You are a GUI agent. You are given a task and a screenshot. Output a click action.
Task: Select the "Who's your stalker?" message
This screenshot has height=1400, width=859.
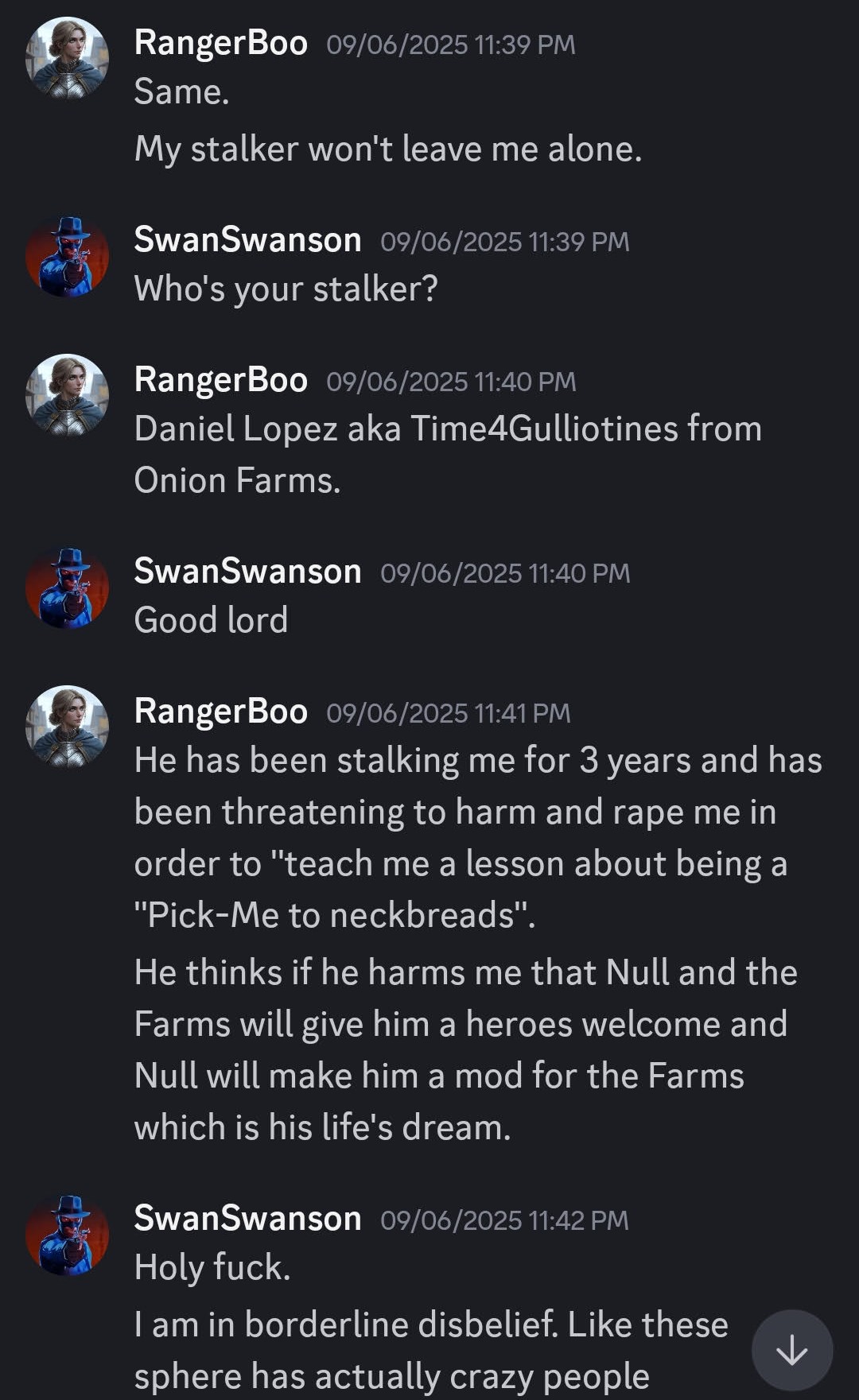[286, 289]
